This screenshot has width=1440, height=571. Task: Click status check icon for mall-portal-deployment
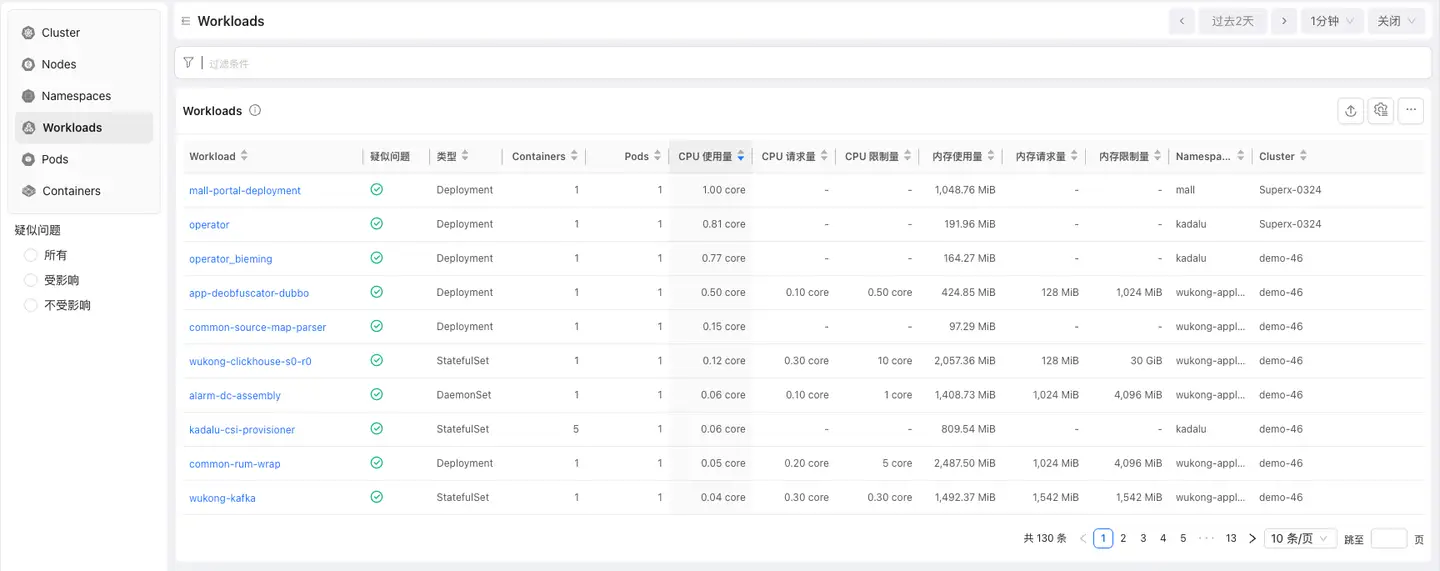pyautogui.click(x=377, y=190)
